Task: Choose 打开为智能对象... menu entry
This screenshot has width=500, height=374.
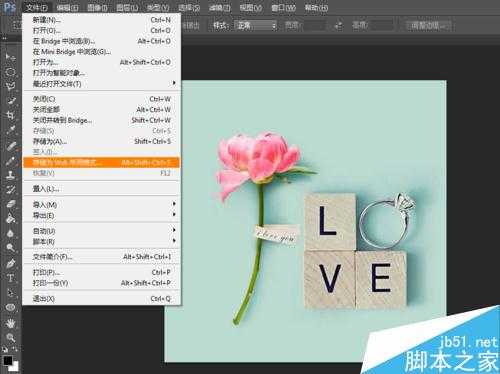Action: [102, 73]
